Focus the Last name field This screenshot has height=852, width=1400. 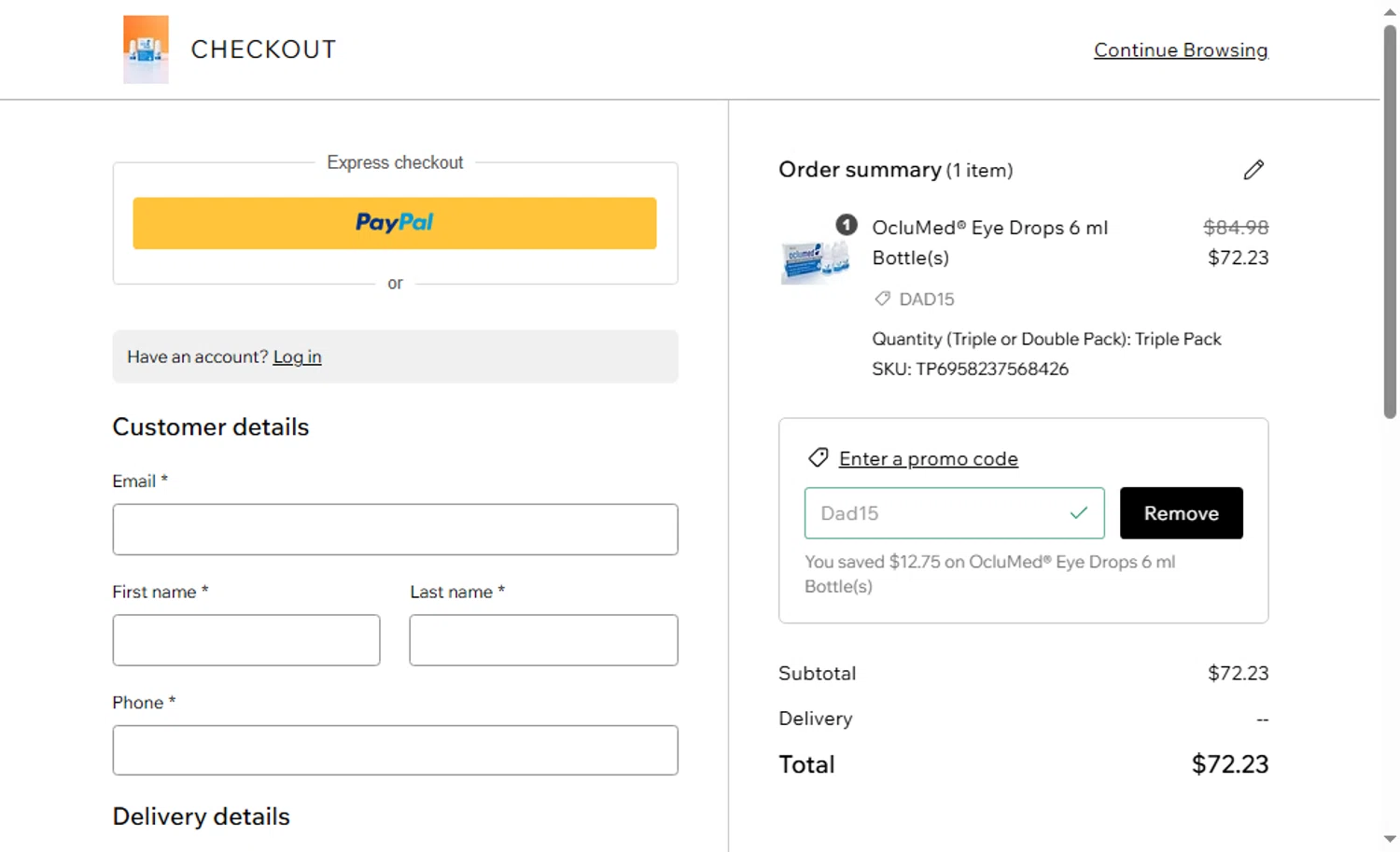(544, 640)
